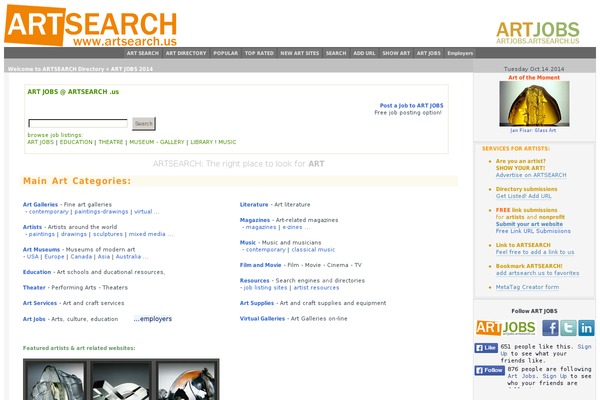Open the first featured artist thumbnail

coord(55,381)
